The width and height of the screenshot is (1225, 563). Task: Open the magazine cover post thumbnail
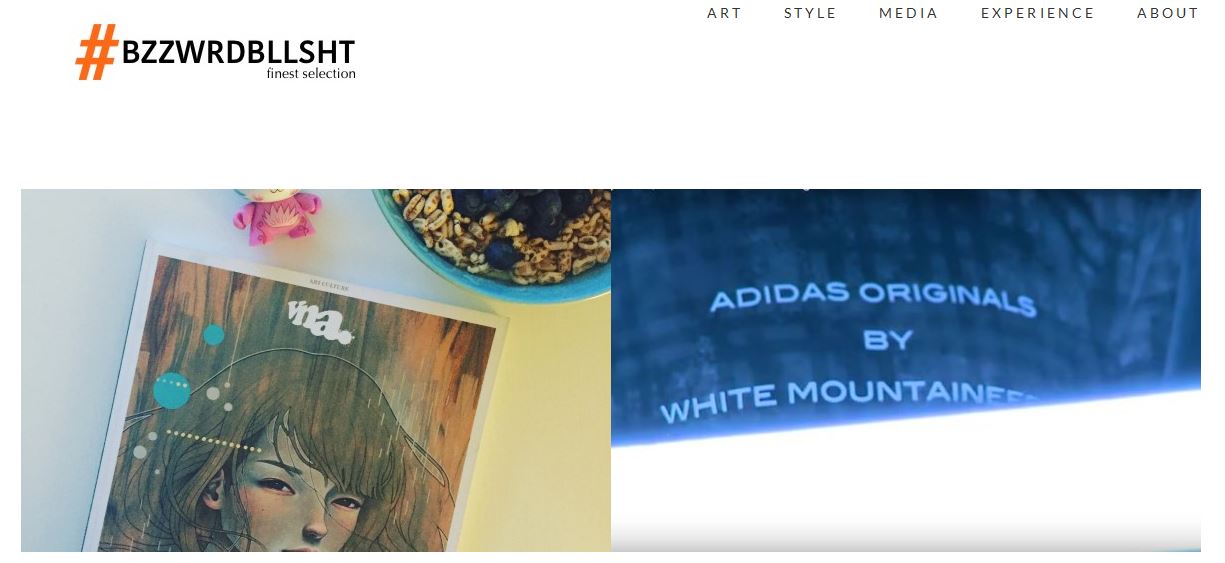coord(316,370)
